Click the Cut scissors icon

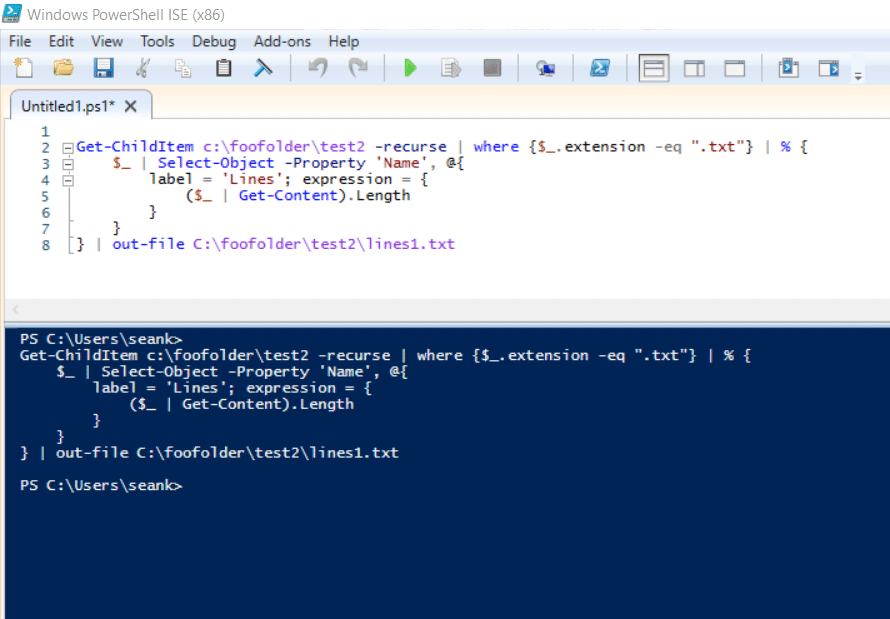click(x=143, y=68)
